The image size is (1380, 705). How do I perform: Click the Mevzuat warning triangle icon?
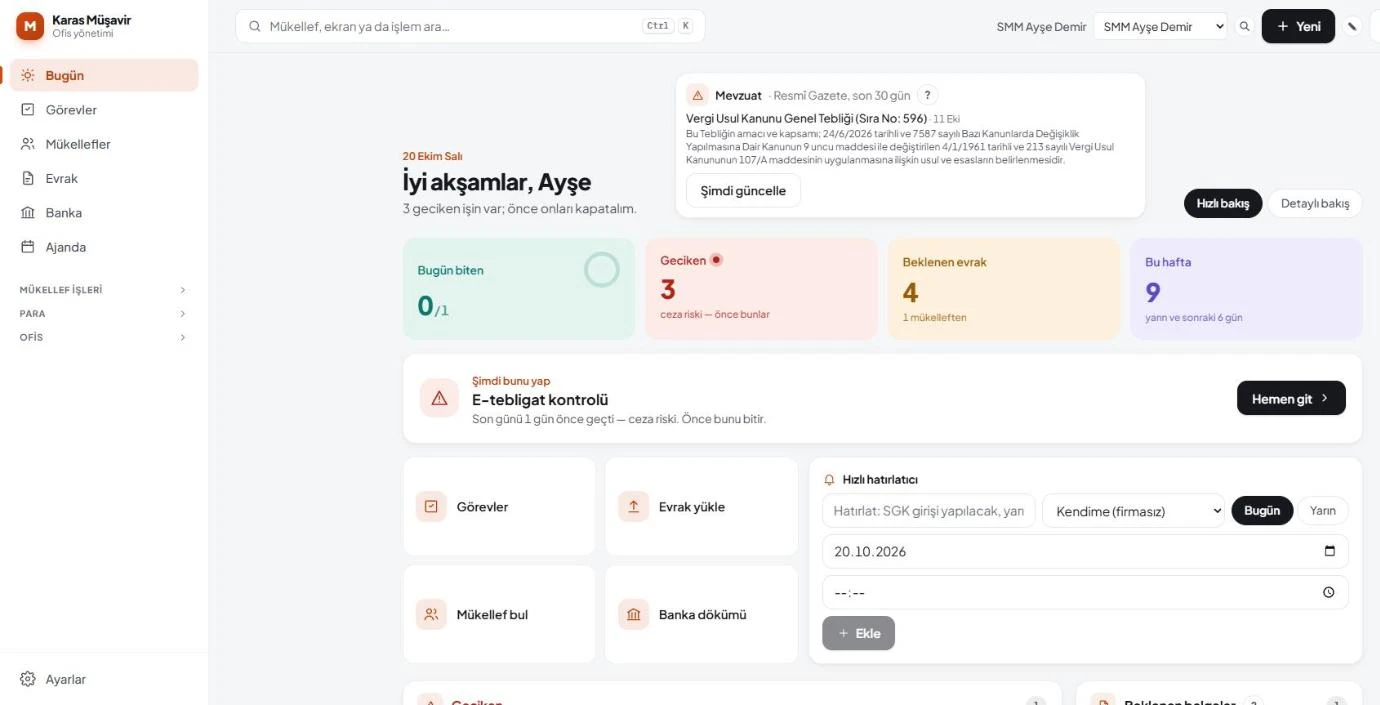coord(698,95)
